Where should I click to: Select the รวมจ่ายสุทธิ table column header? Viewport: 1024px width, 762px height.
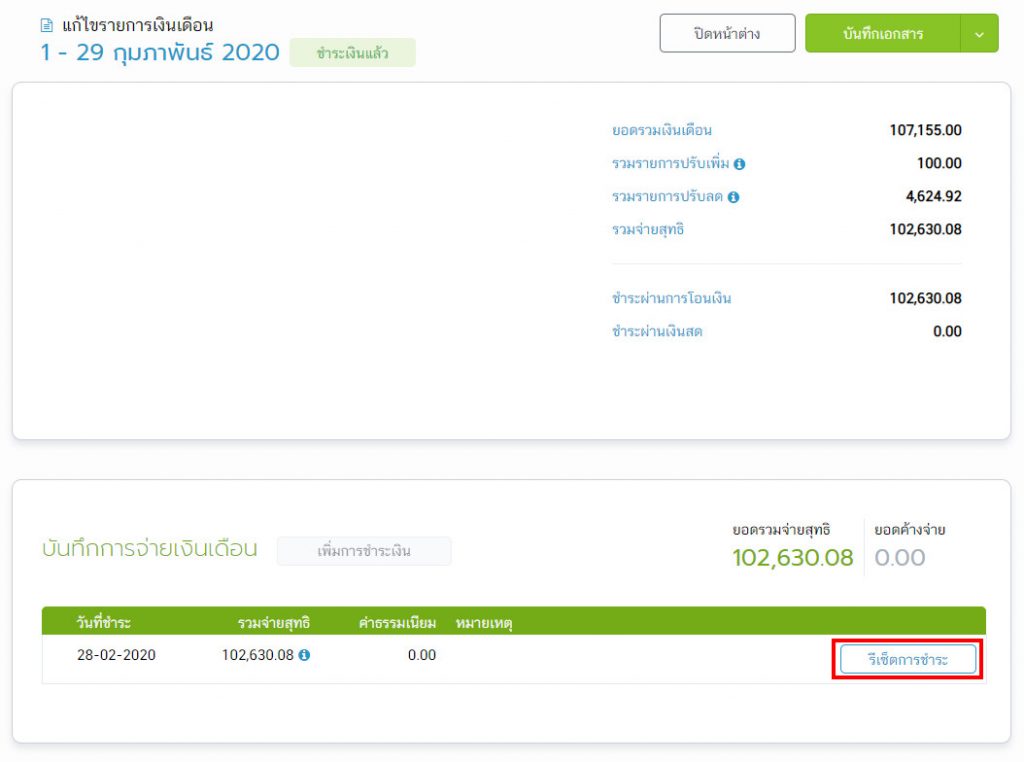click(x=273, y=623)
